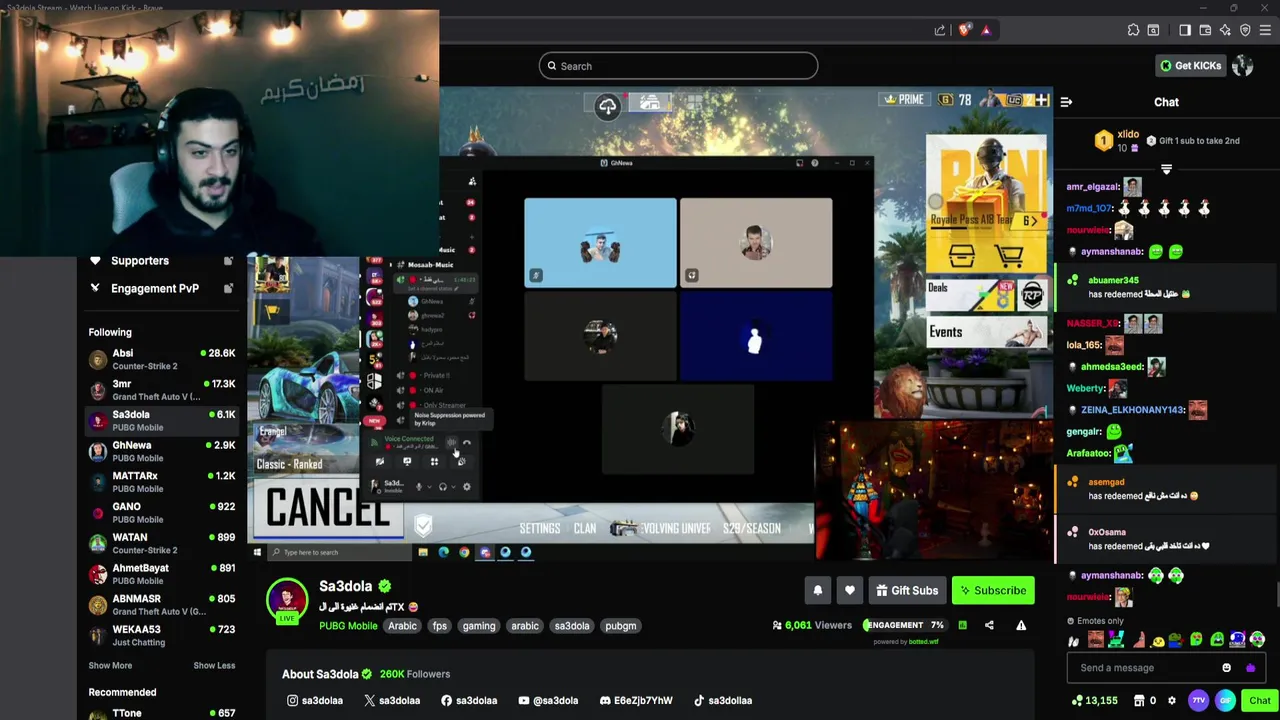Open browser extensions puzzle icon

pos(1133,31)
